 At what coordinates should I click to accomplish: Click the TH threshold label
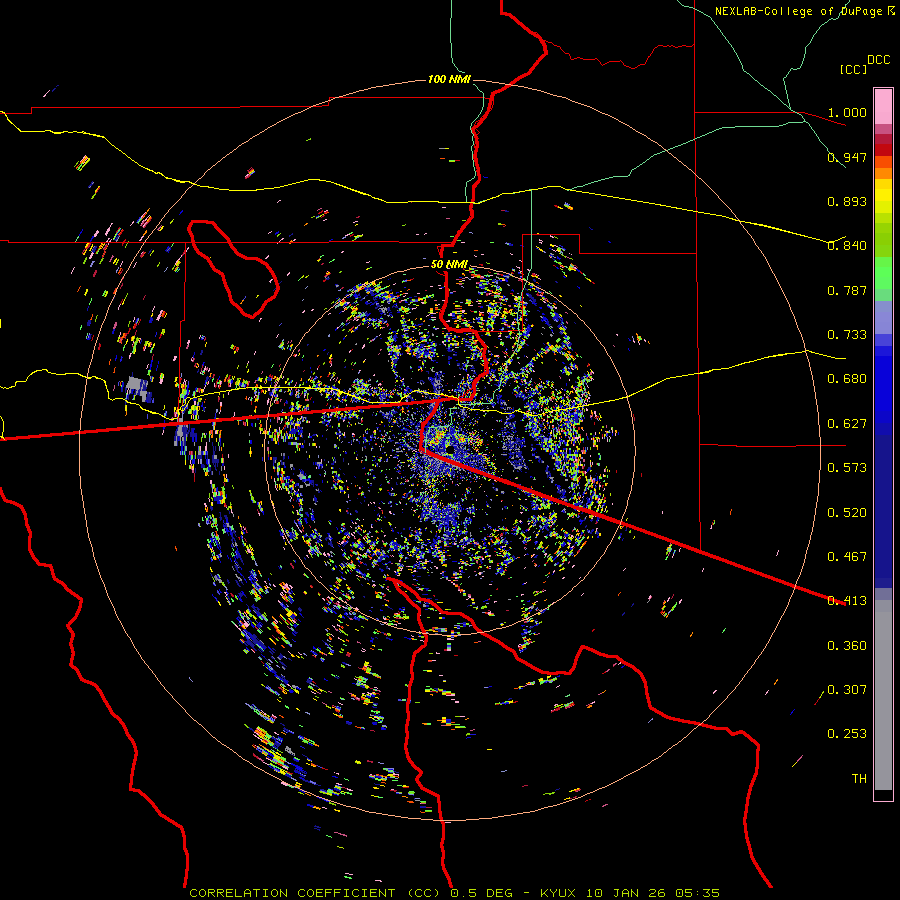[x=859, y=779]
